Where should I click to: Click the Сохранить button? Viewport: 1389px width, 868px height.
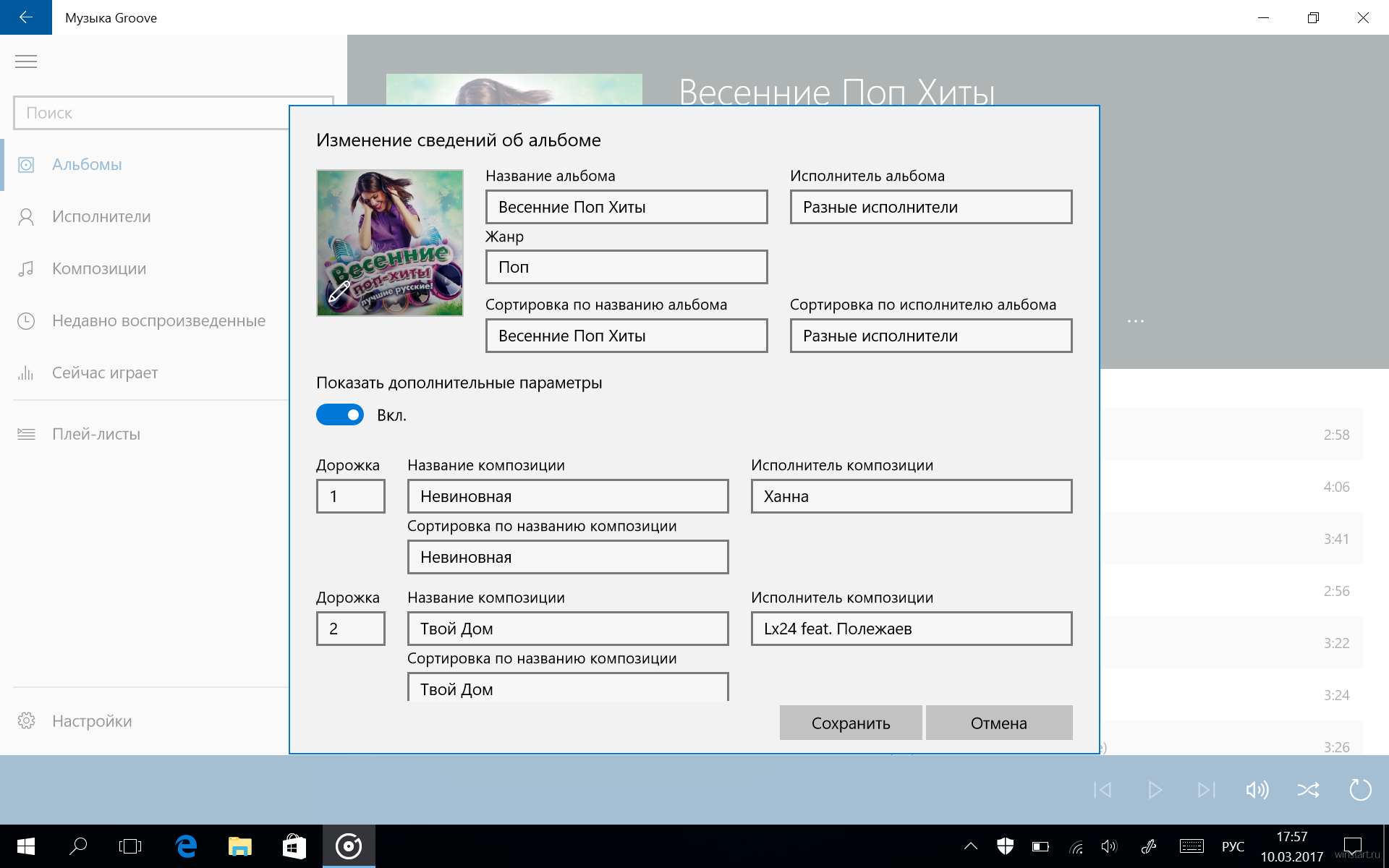coord(851,723)
